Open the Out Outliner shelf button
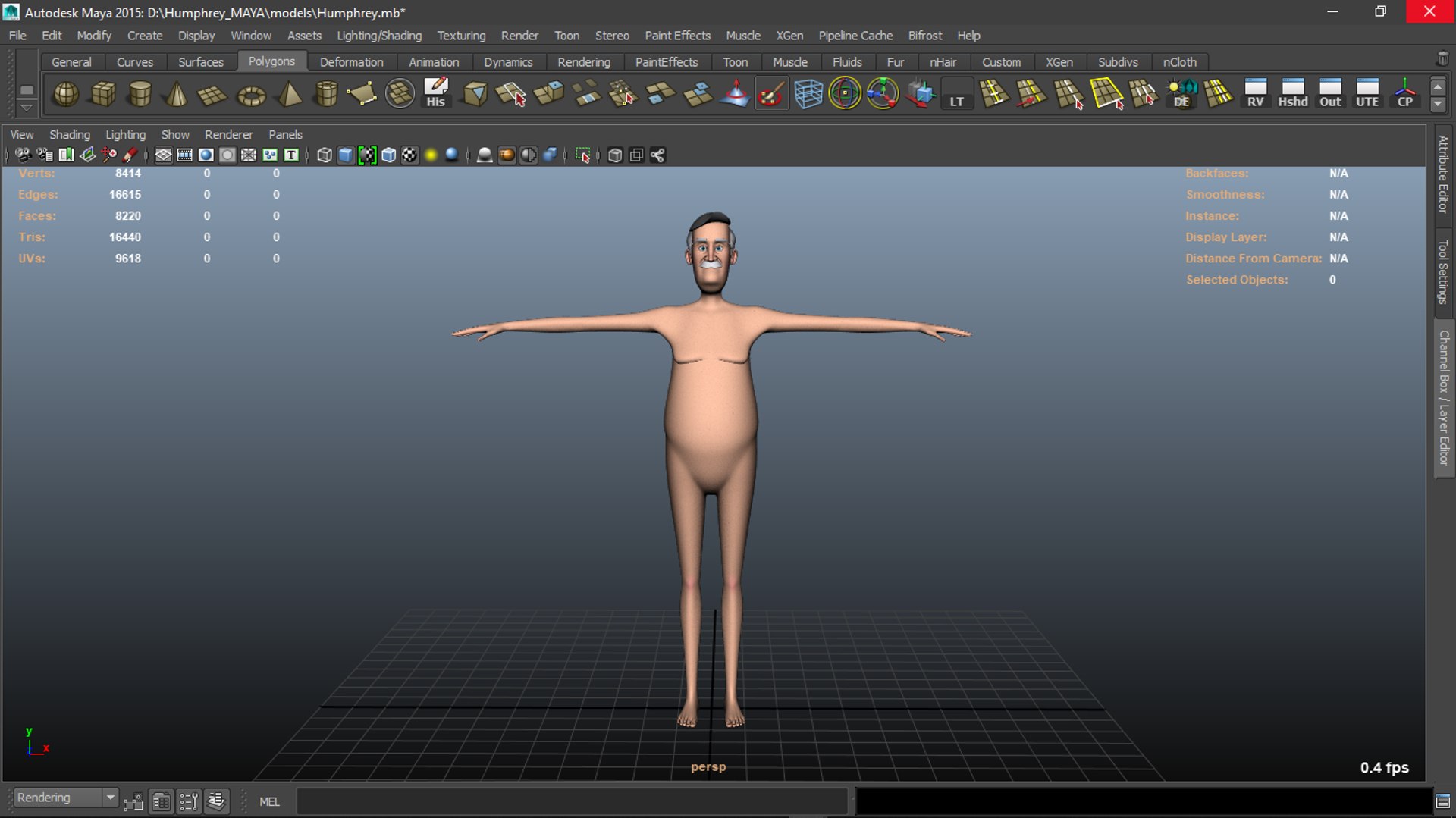1456x818 pixels. coord(1330,94)
